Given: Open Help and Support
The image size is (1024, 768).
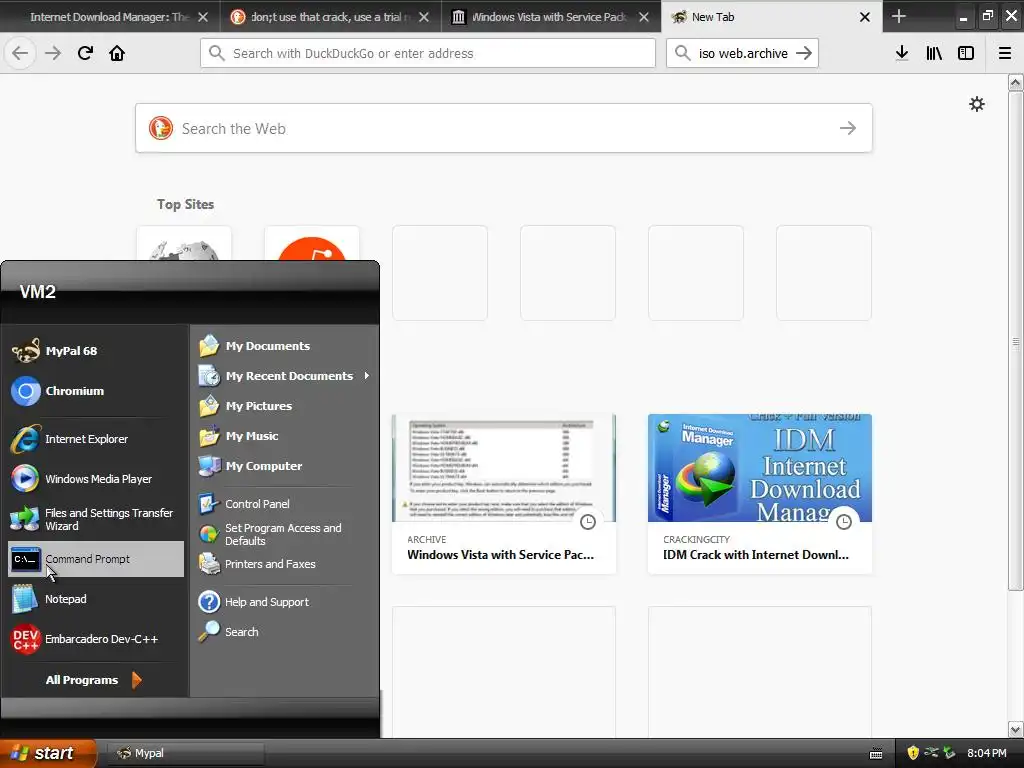Looking at the screenshot, I should [x=284, y=601].
